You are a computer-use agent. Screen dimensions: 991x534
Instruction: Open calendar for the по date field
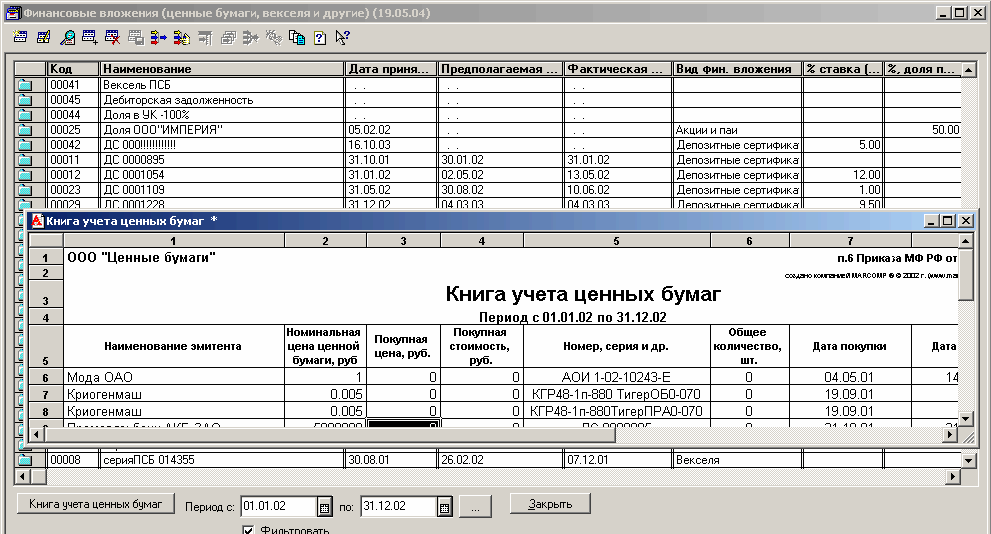(x=443, y=506)
